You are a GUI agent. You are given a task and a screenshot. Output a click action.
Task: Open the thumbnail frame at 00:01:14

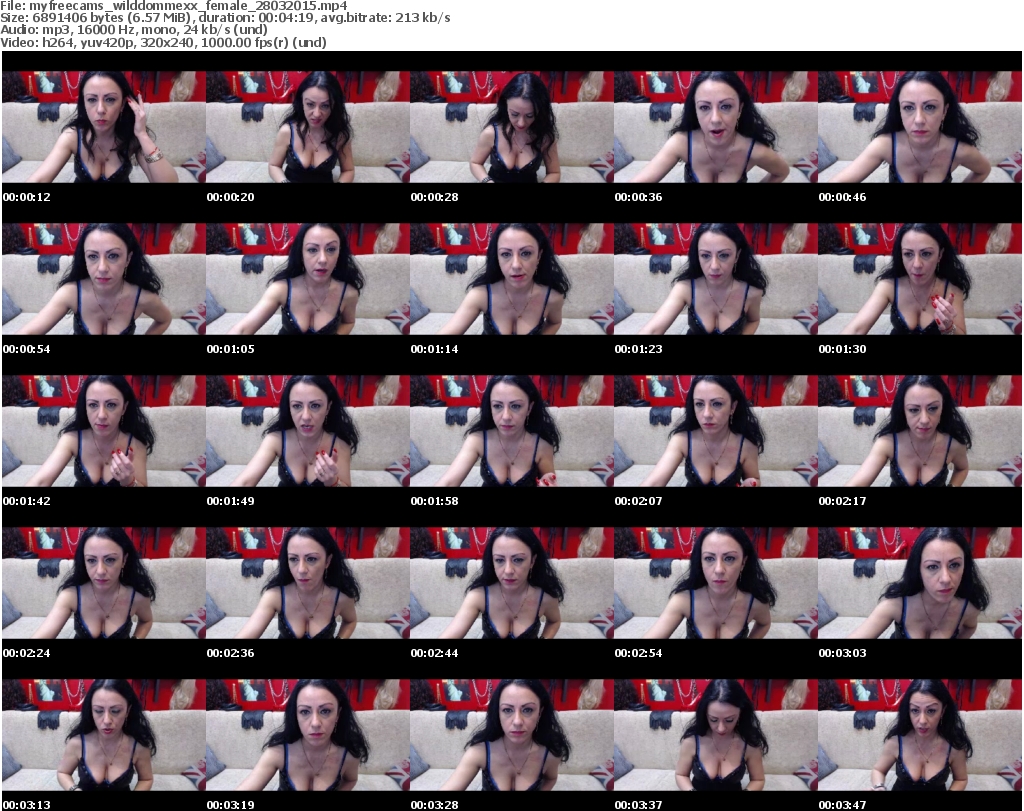coord(511,279)
